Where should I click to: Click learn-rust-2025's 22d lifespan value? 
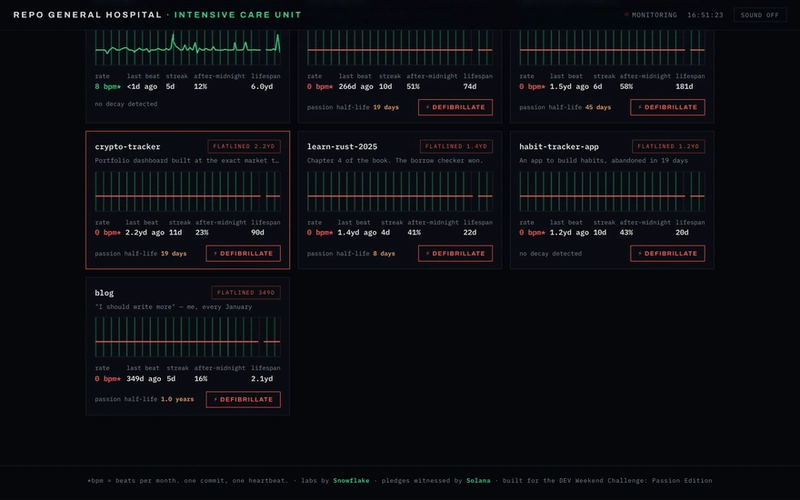[470, 233]
